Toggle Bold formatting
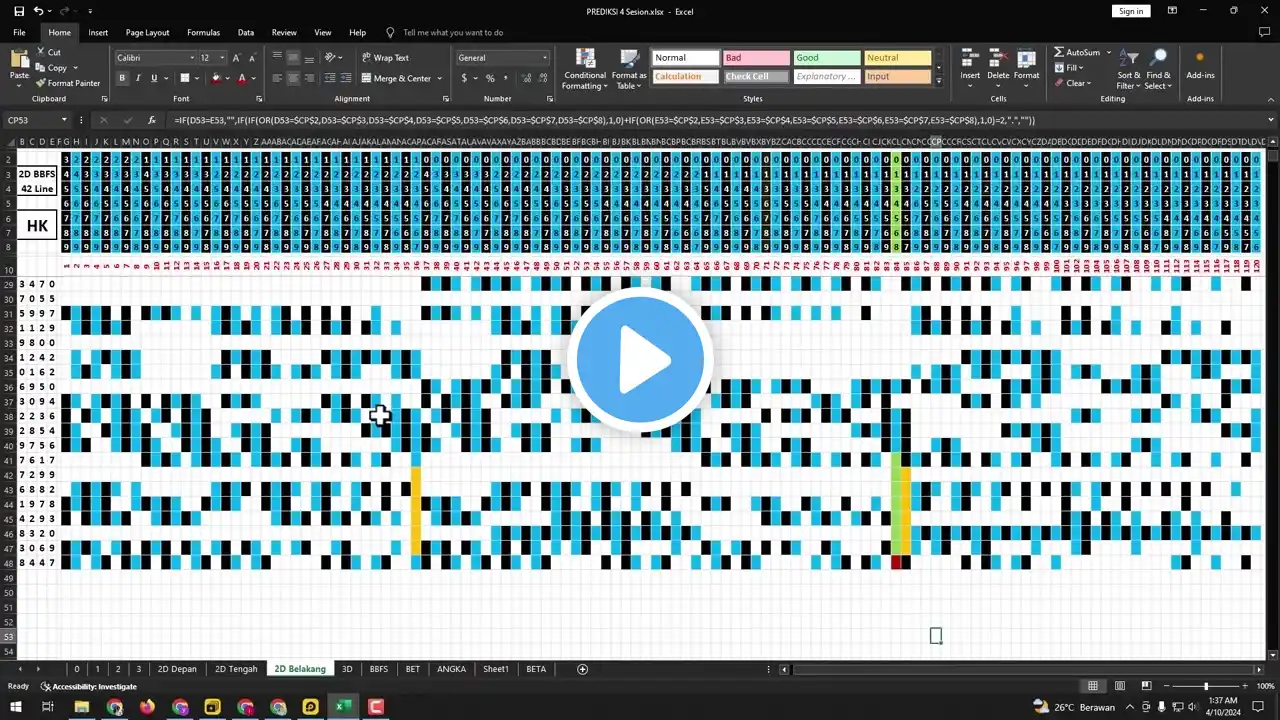1280x720 pixels. pyautogui.click(x=123, y=78)
